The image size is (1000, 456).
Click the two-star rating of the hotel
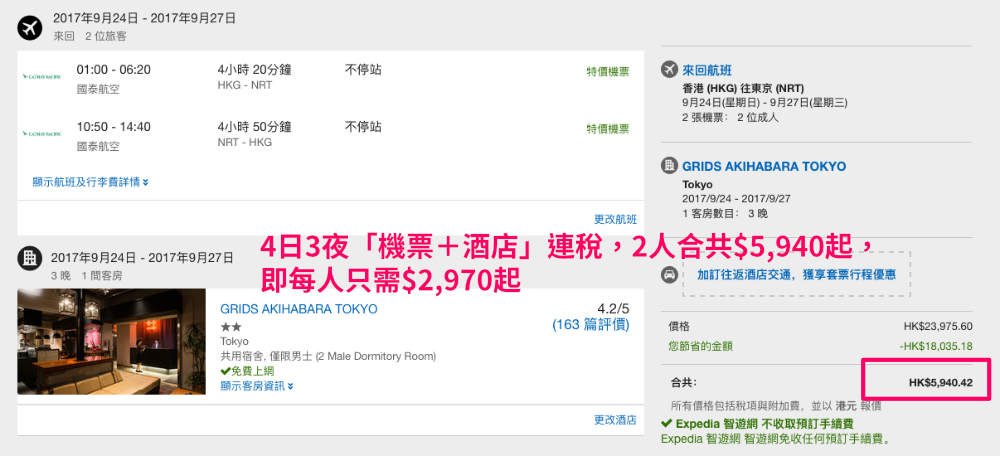pyautogui.click(x=231, y=327)
